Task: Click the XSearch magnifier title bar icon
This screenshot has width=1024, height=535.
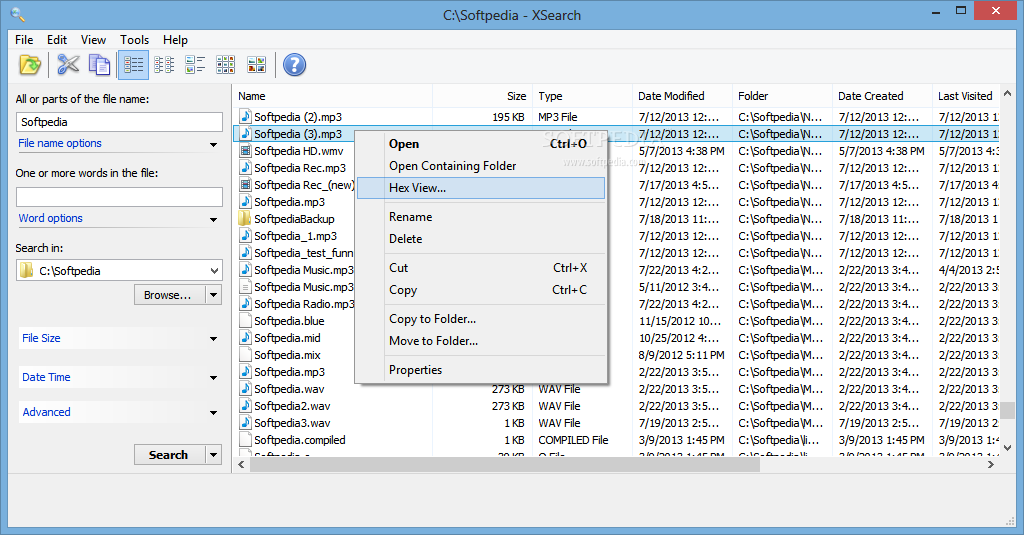Action: pyautogui.click(x=18, y=14)
